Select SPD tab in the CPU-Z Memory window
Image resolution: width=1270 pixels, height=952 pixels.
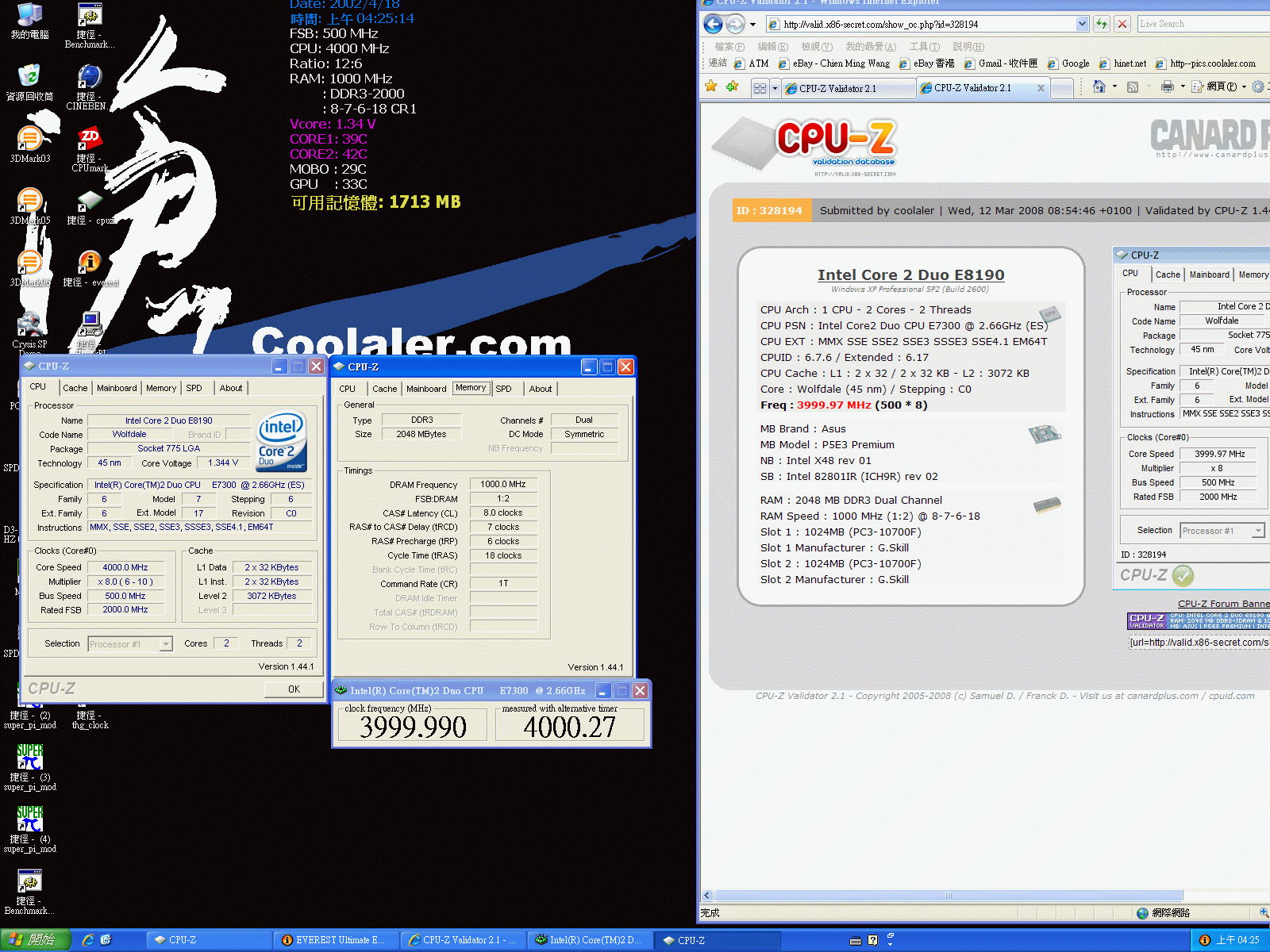pyautogui.click(x=503, y=389)
